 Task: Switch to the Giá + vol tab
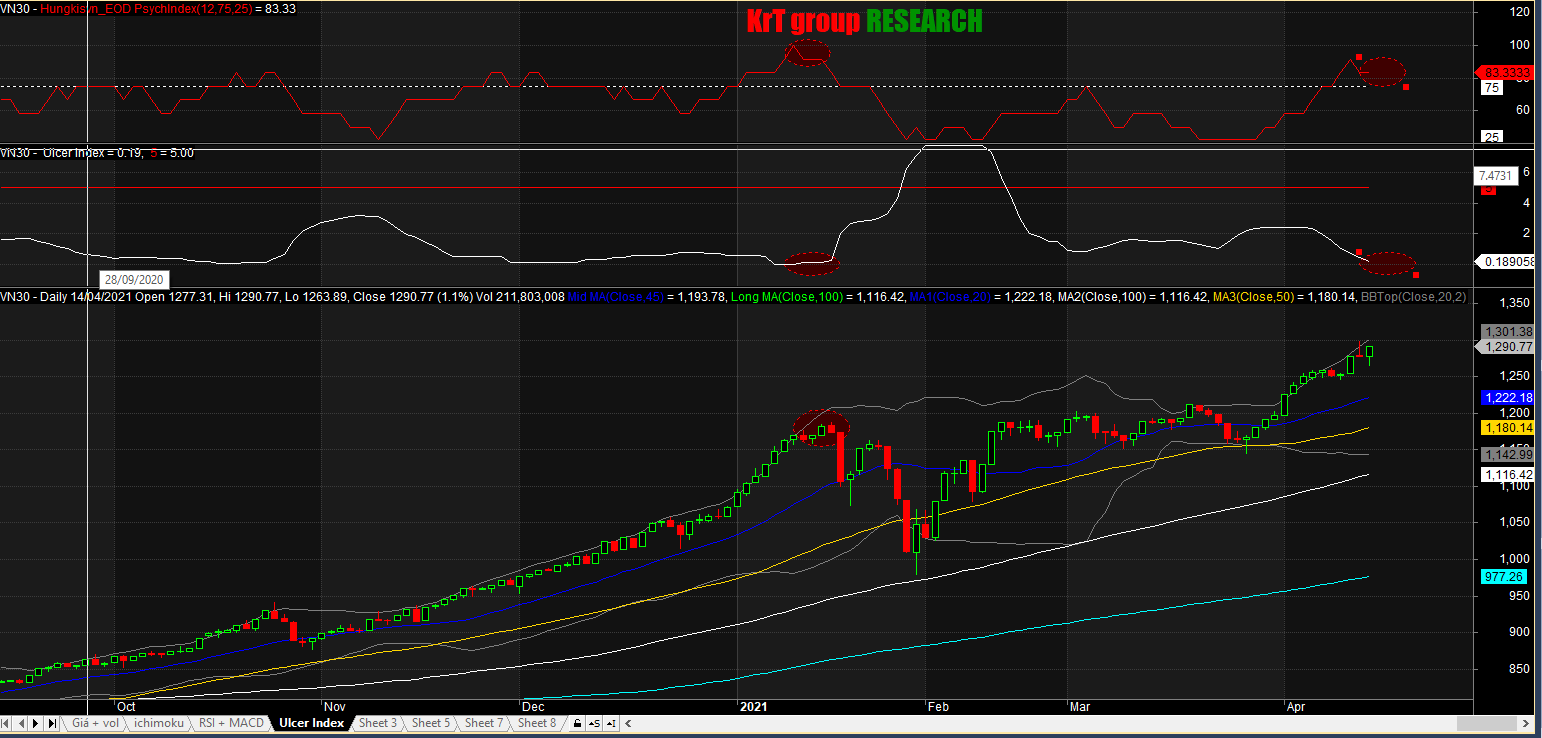[95, 723]
